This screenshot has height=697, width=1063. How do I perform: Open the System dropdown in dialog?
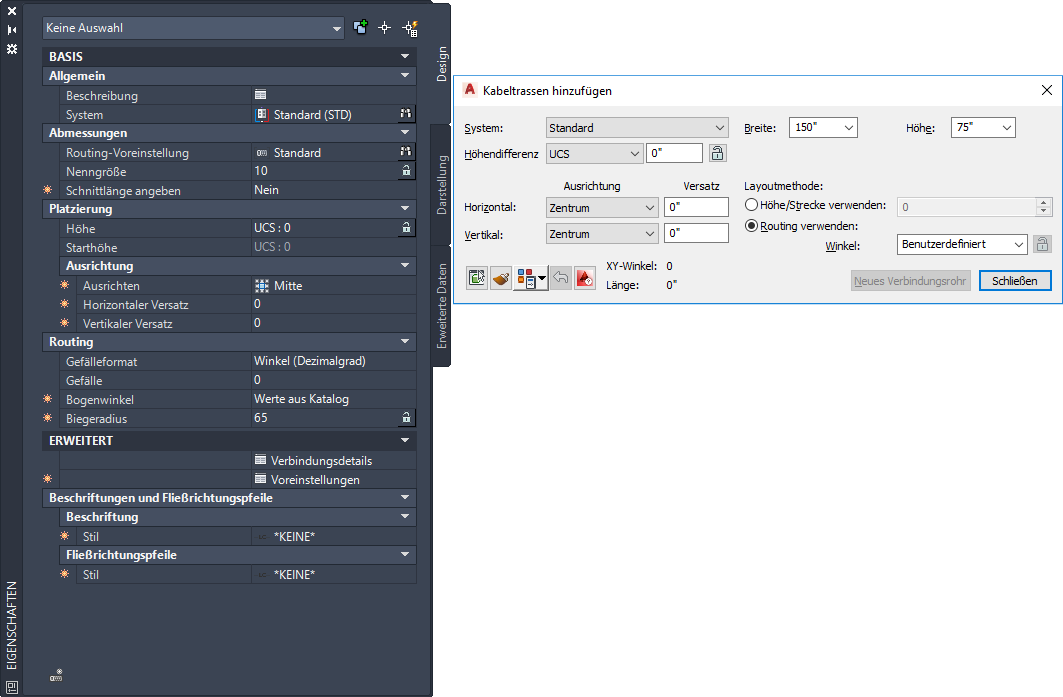point(637,127)
